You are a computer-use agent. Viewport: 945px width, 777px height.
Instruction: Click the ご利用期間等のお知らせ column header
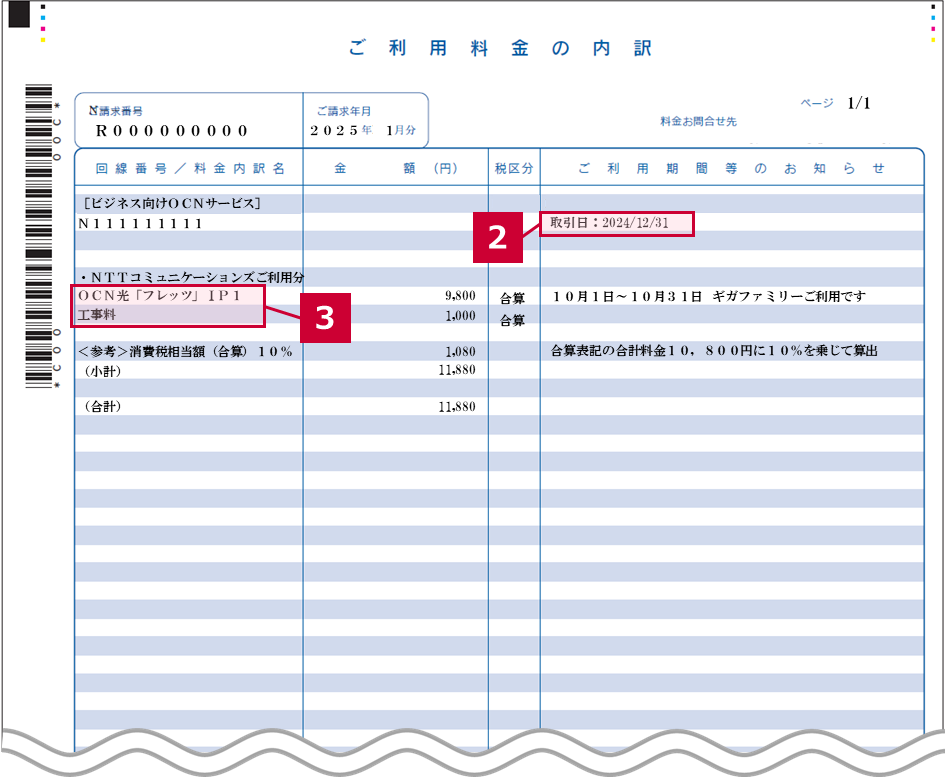tap(732, 169)
